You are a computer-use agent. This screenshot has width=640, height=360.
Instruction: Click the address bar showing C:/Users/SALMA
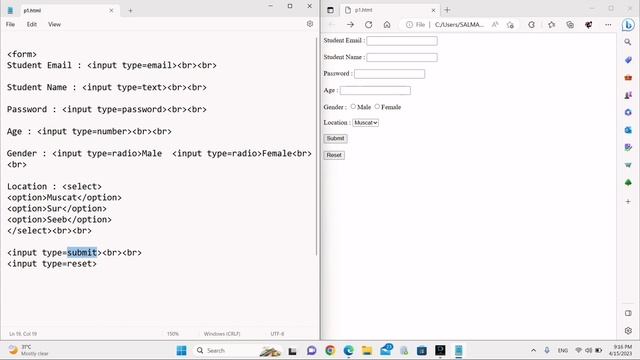tap(459, 25)
